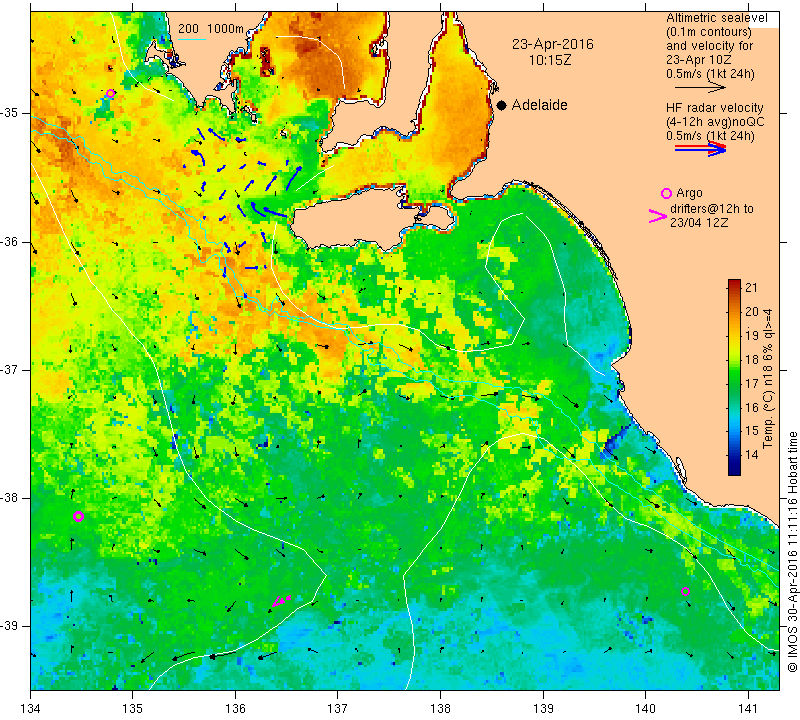Click the 136 longitude axis label
The width and height of the screenshot is (800, 720).
[236, 708]
